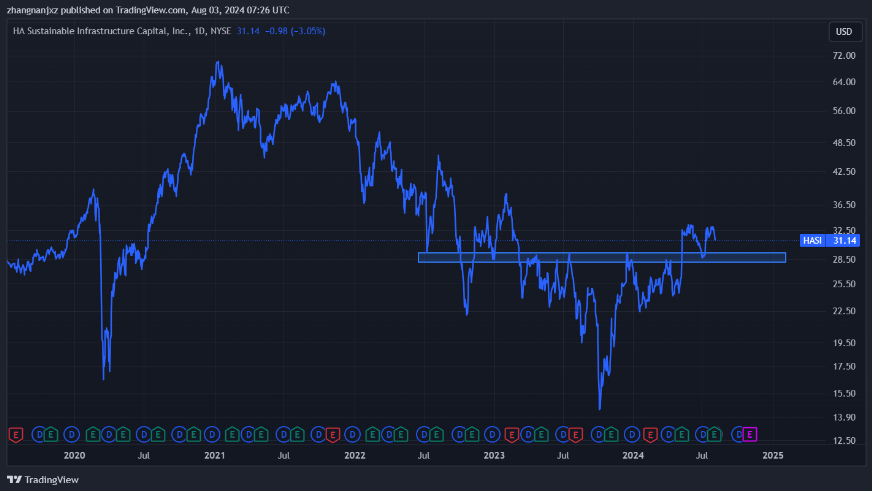
Task: Click the red earnings E marker just after 2023
Action: tap(512, 434)
